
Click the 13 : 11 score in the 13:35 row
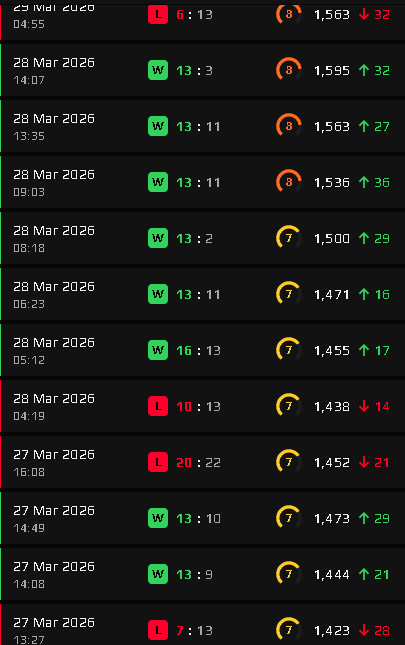[x=198, y=127]
